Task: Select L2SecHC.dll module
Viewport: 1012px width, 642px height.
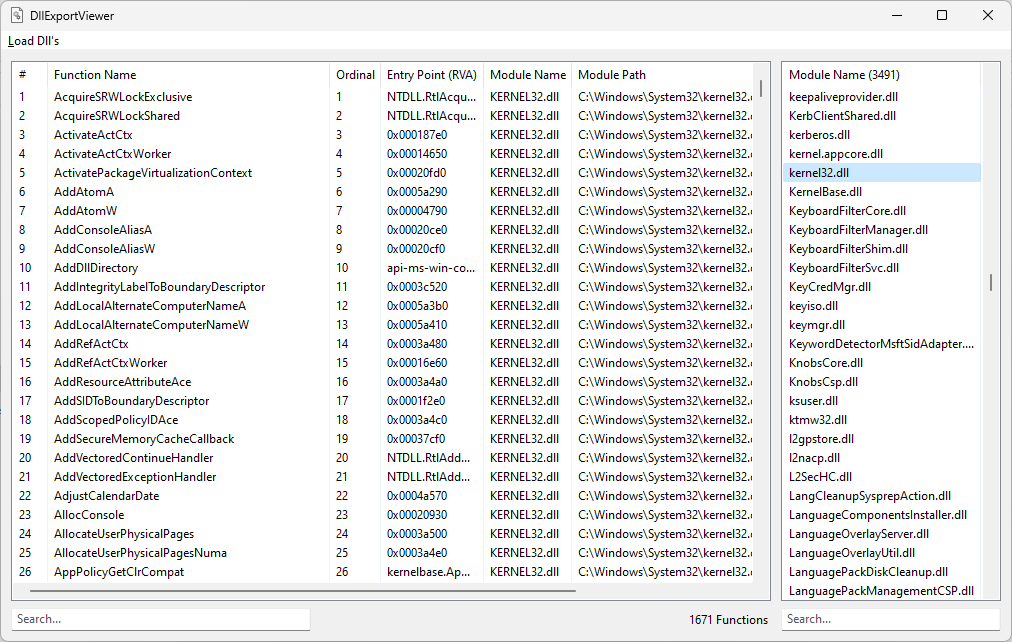Action: pos(882,477)
